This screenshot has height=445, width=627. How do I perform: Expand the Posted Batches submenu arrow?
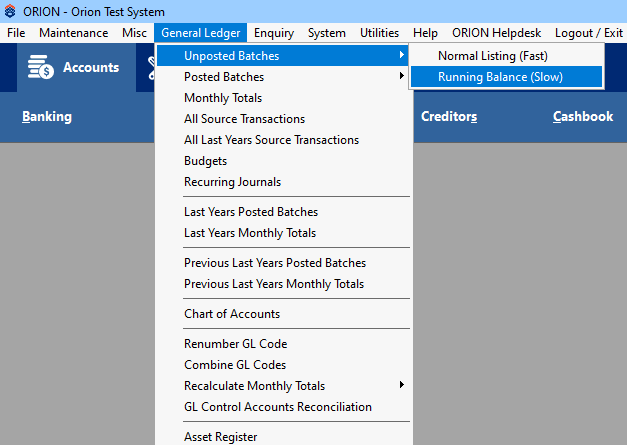[401, 76]
